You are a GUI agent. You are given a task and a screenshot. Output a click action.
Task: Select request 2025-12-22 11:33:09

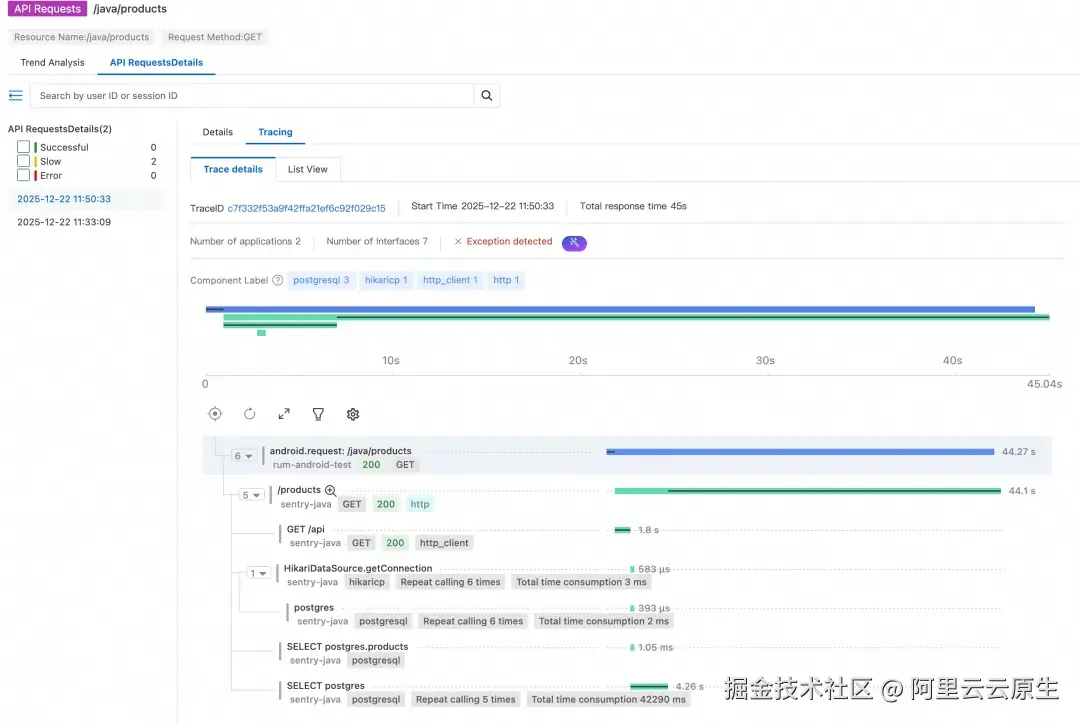pyautogui.click(x=64, y=222)
